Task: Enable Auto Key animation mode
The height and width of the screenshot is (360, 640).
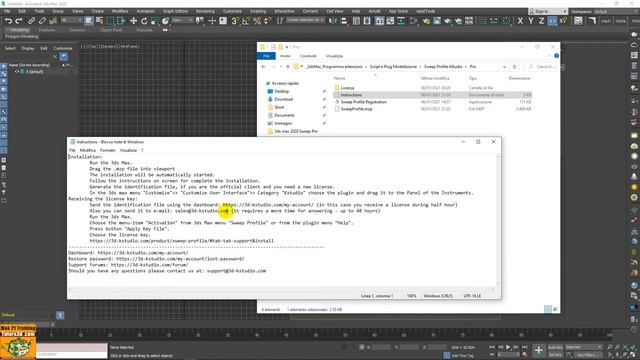Action: click(x=555, y=347)
